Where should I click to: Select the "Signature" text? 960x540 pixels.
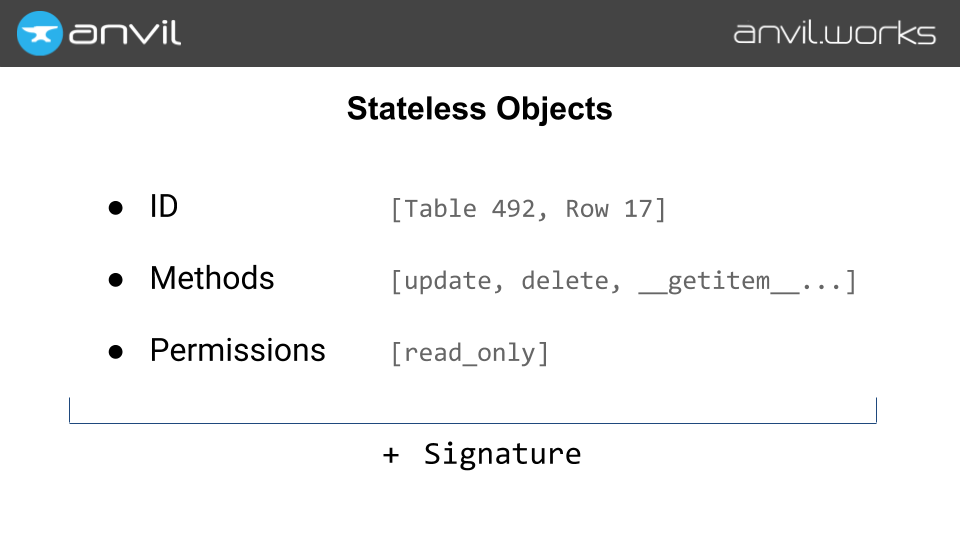click(x=502, y=454)
